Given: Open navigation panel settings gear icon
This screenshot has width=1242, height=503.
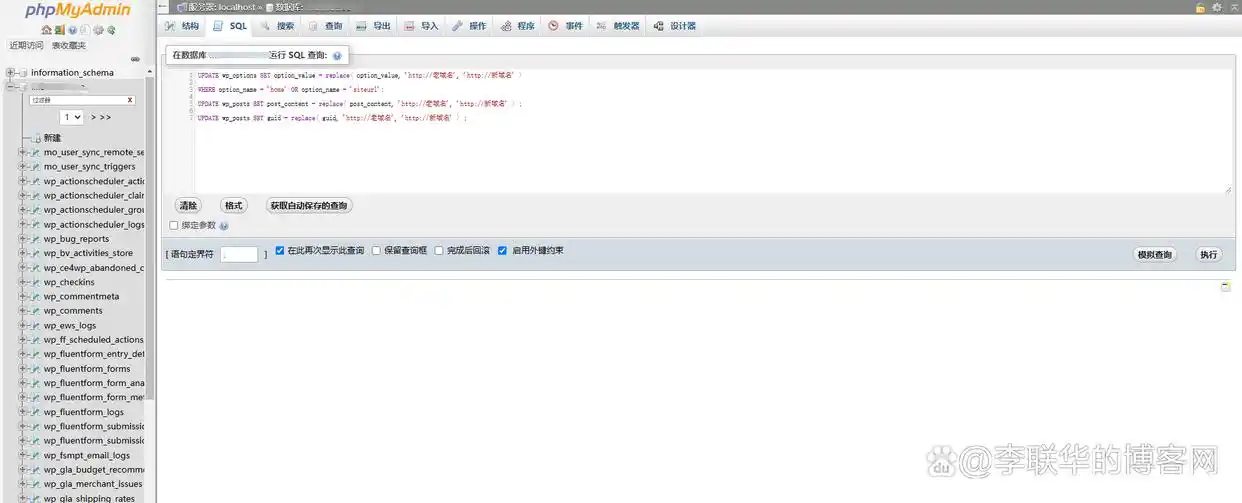Looking at the screenshot, I should pyautogui.click(x=98, y=30).
